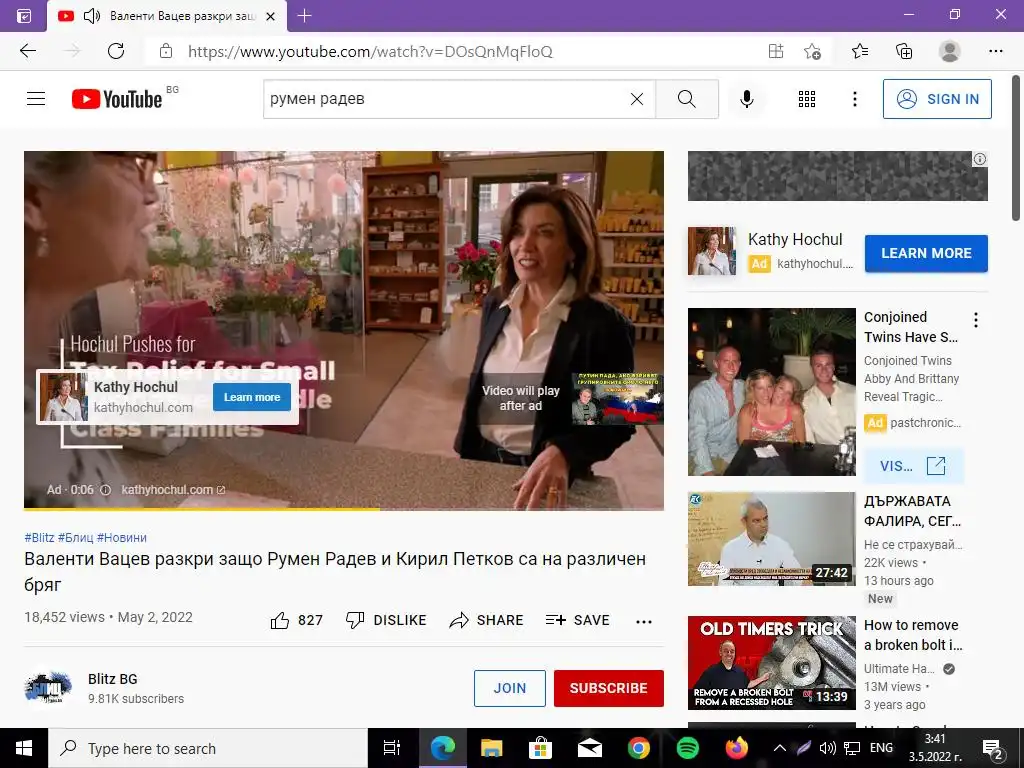Image resolution: width=1024 pixels, height=768 pixels.
Task: Open Spotify from the taskbar
Action: pos(687,748)
